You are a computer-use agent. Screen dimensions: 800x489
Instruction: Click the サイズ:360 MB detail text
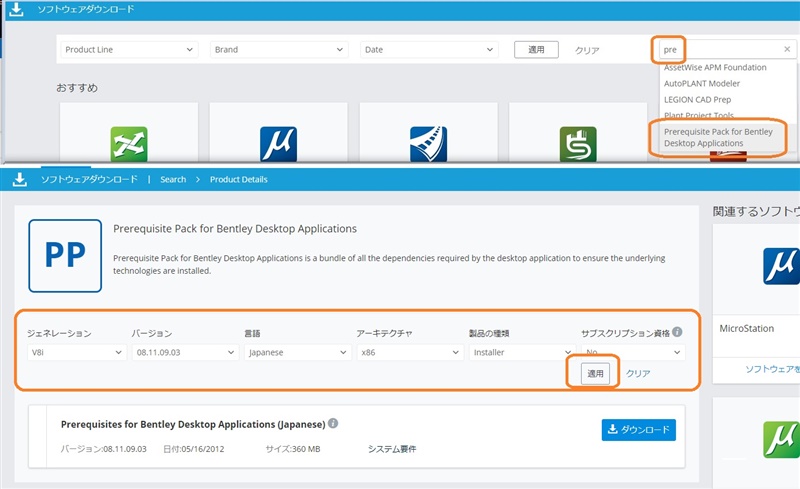(293, 449)
